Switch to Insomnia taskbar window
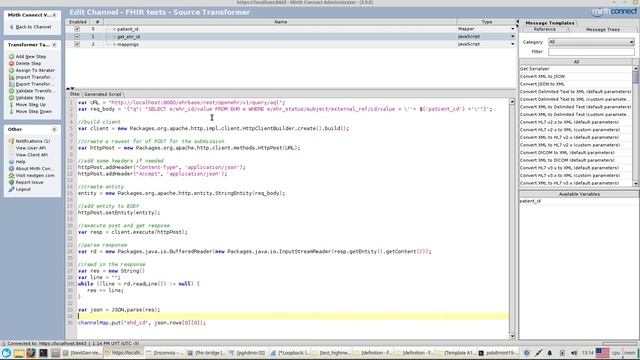640x360 pixels. coord(164,353)
